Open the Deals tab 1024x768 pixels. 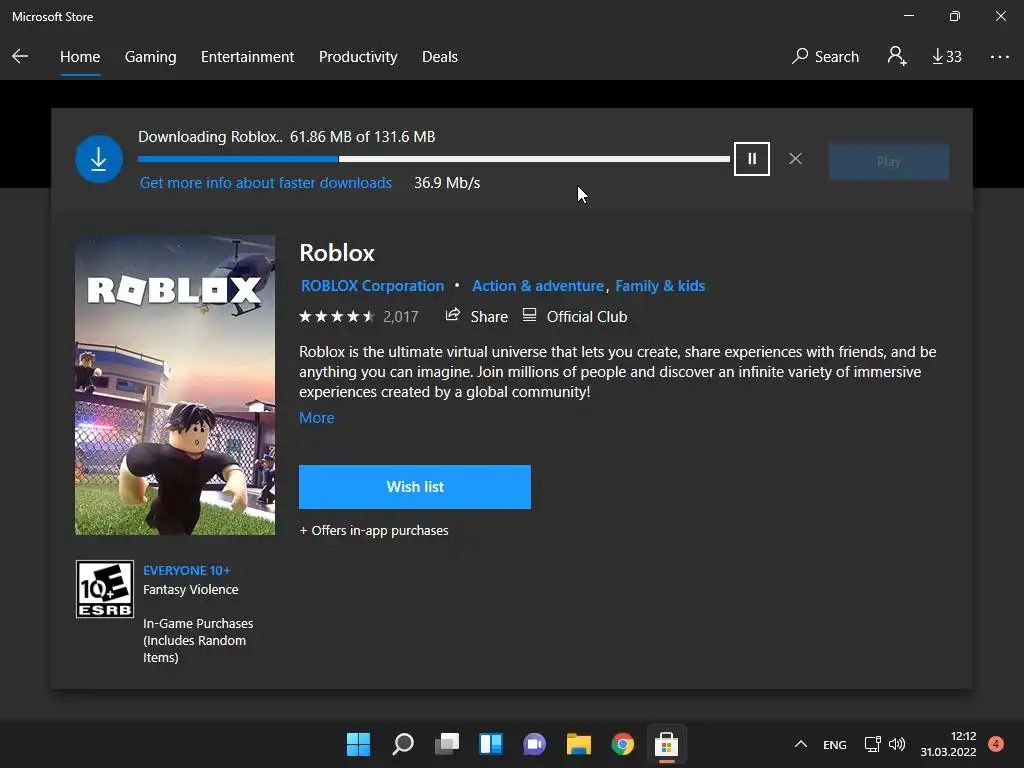click(440, 57)
